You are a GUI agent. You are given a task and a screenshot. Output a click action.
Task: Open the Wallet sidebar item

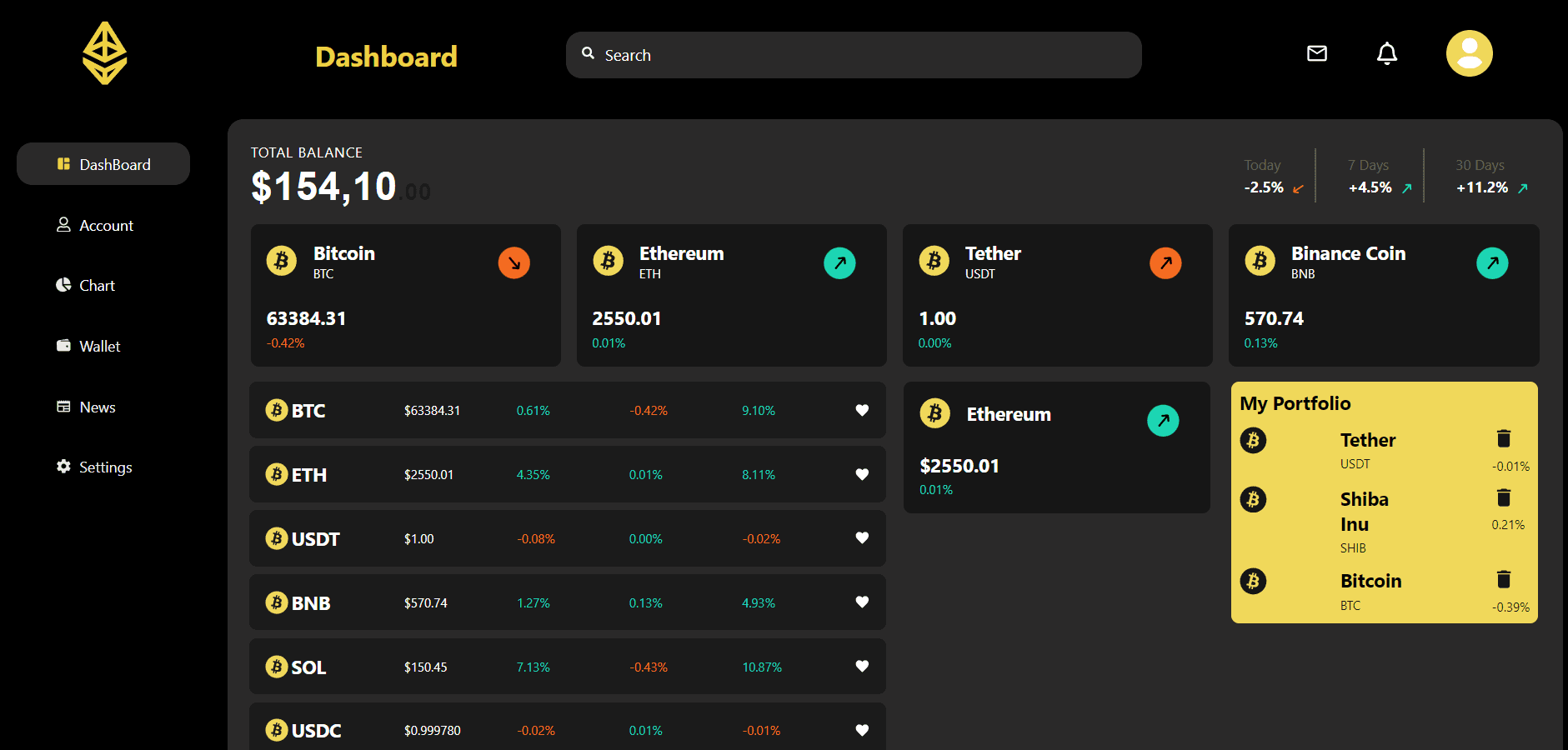(88, 346)
